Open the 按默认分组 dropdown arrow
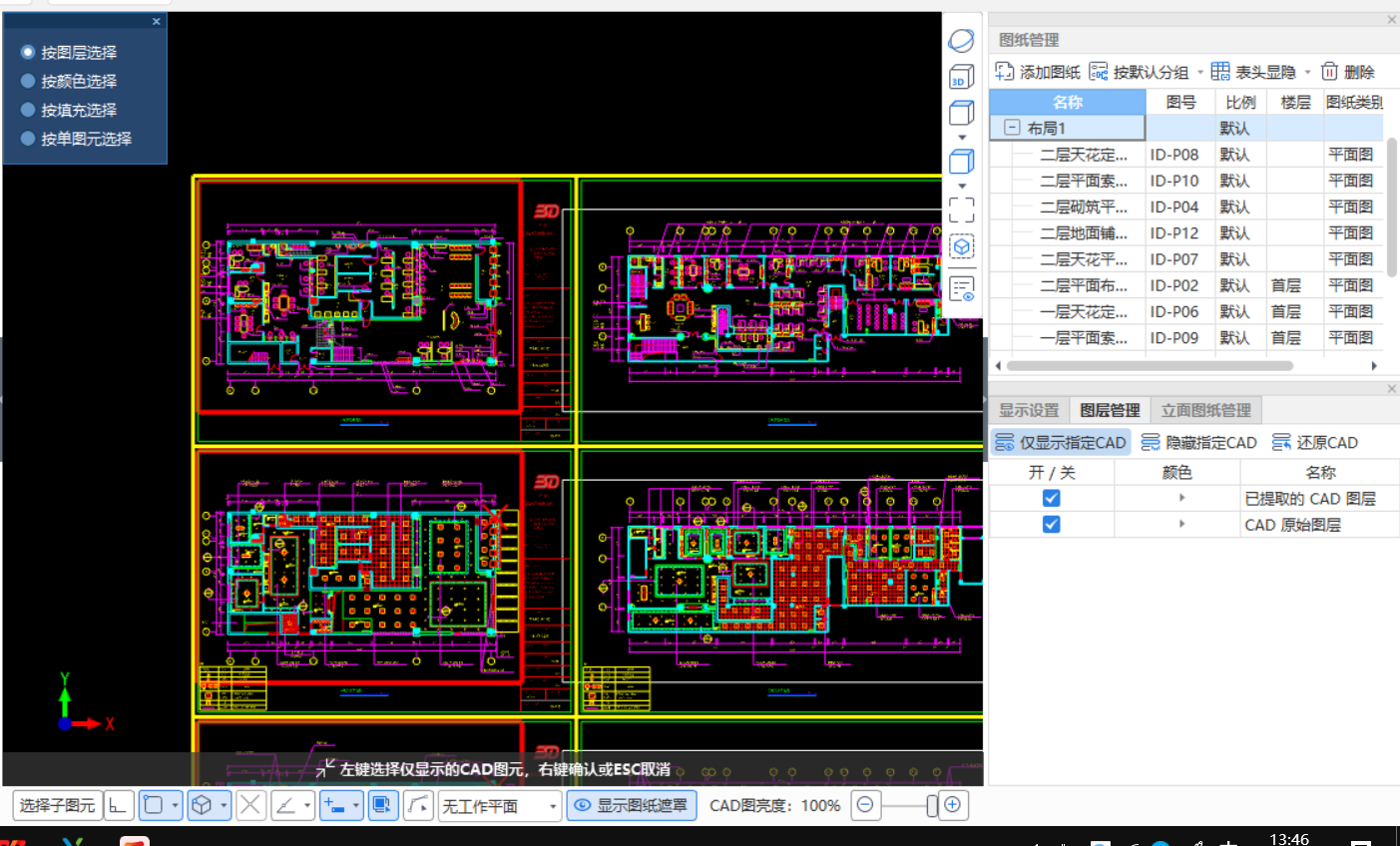Image resolution: width=1400 pixels, height=846 pixels. tap(1199, 72)
